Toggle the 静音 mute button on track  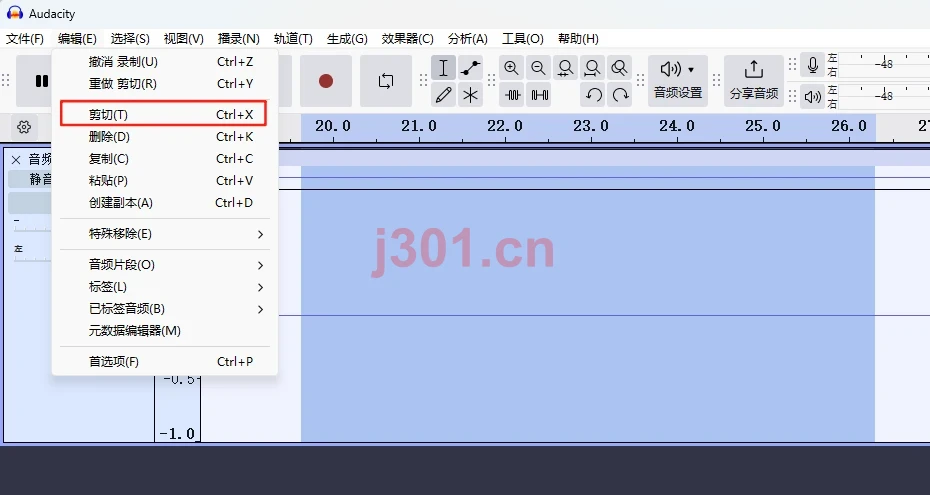tap(30, 179)
